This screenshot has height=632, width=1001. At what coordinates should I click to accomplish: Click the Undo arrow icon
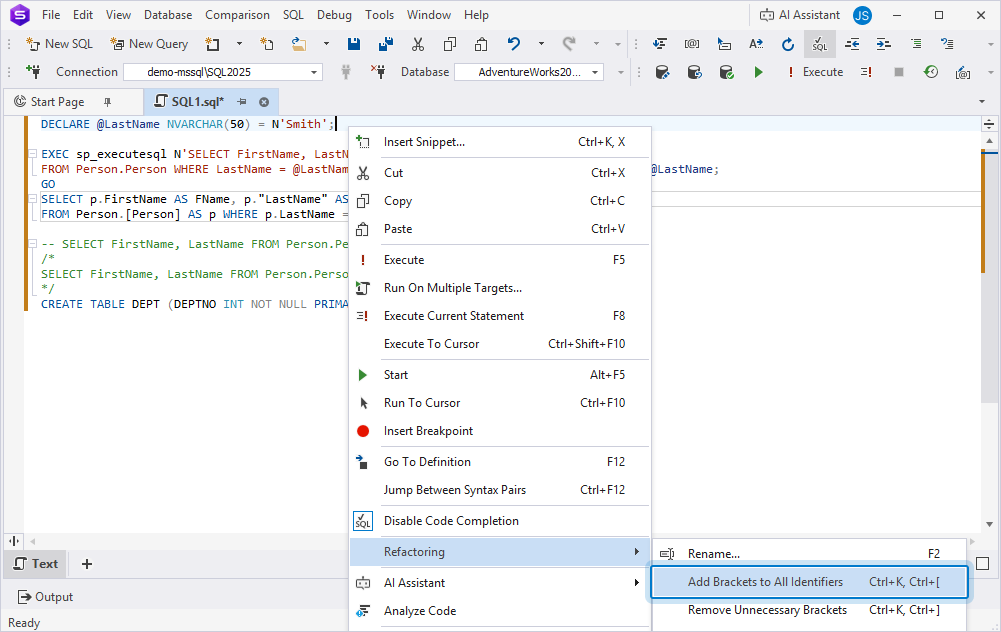click(514, 44)
